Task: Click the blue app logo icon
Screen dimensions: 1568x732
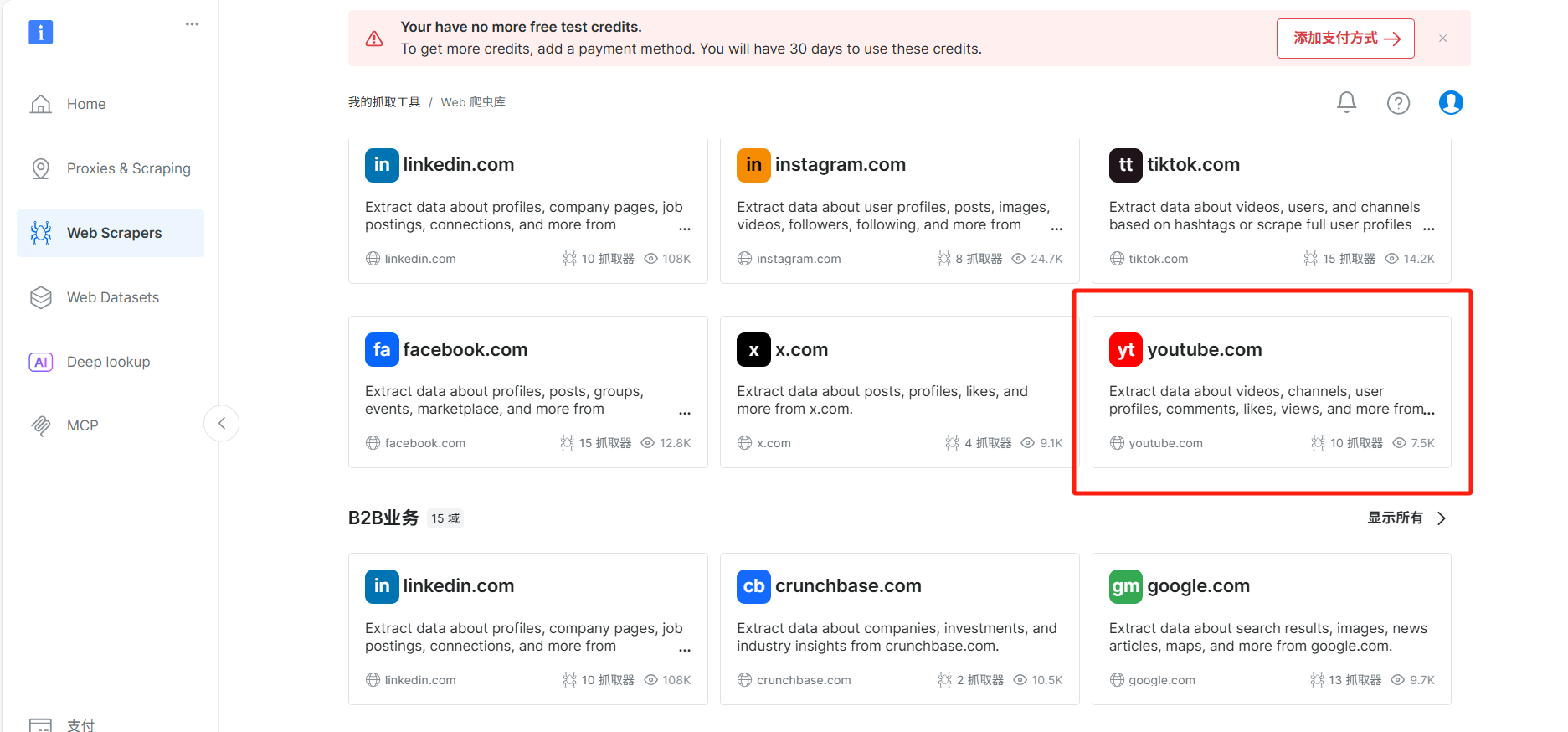Action: (40, 32)
